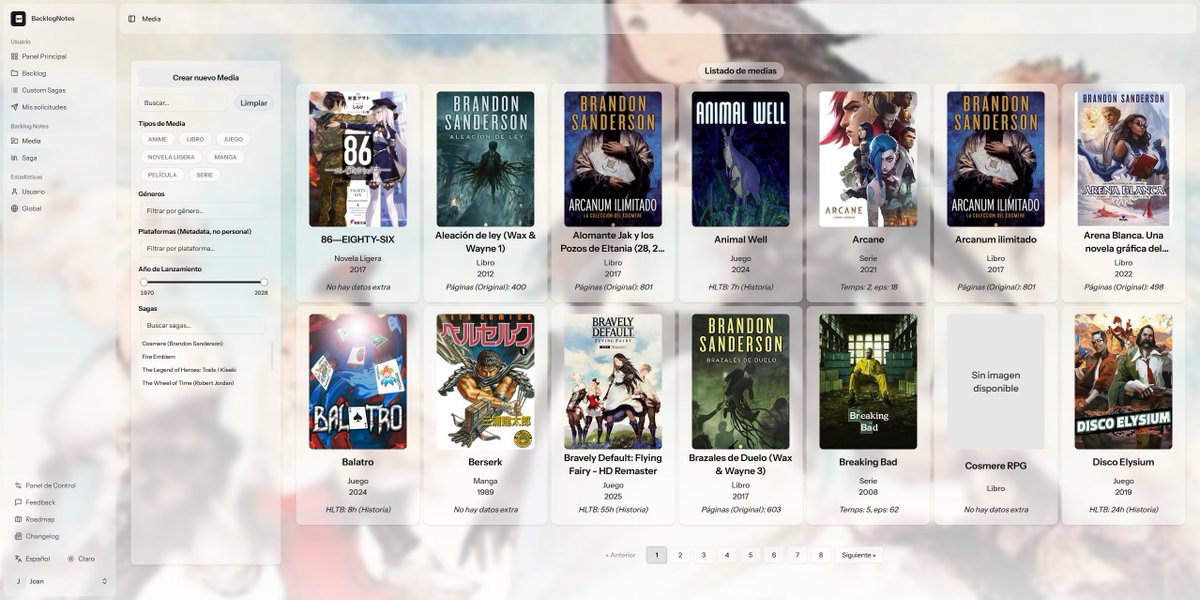
Task: Open the Berserk manga cover
Action: 485,382
